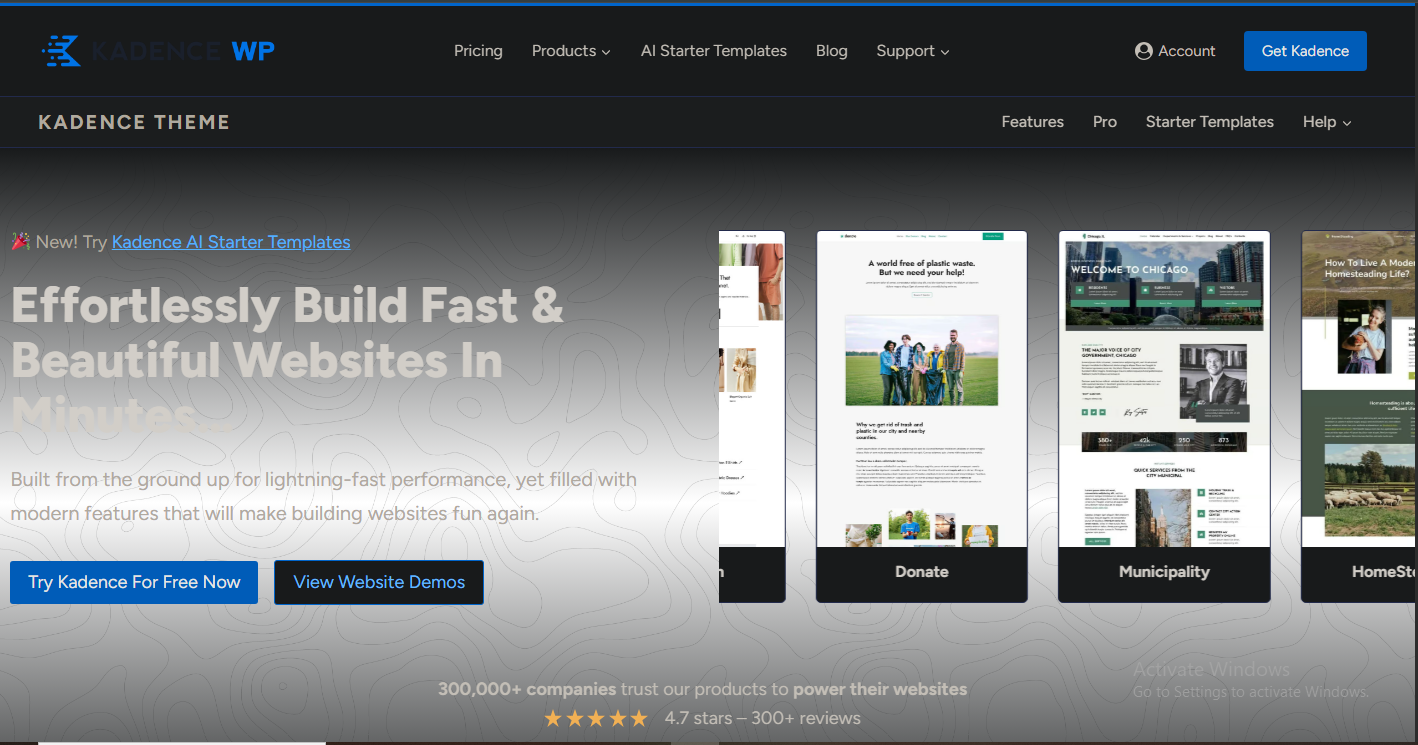Open the Donate template thumbnail

[x=922, y=389]
